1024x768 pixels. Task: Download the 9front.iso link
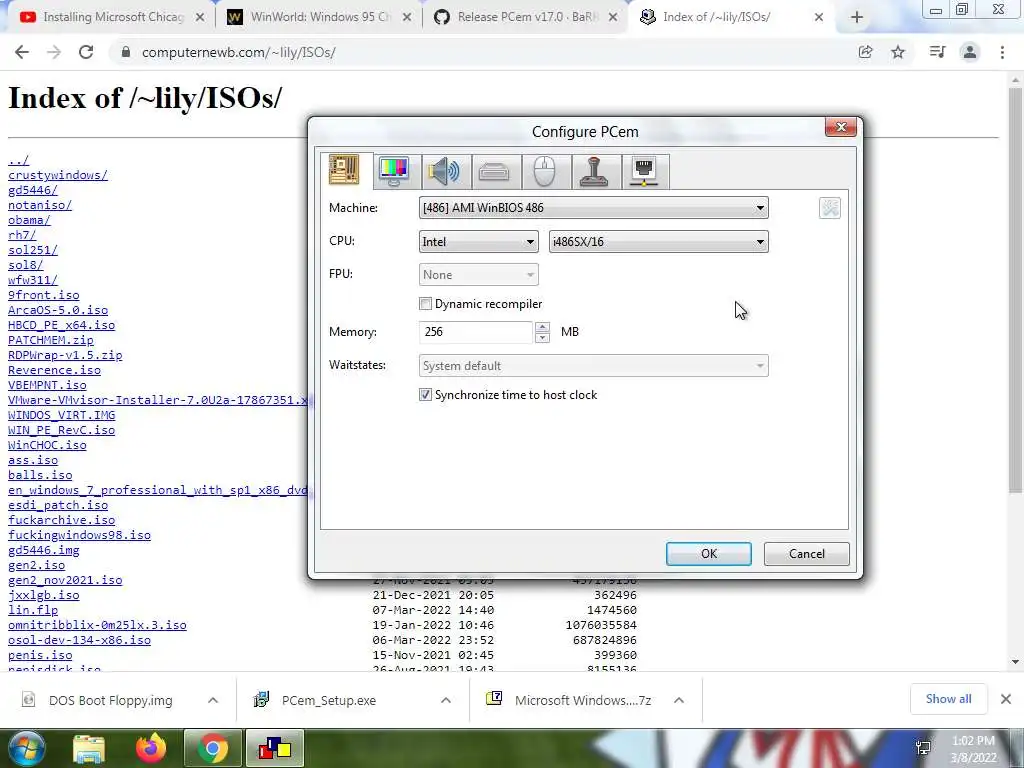point(44,295)
